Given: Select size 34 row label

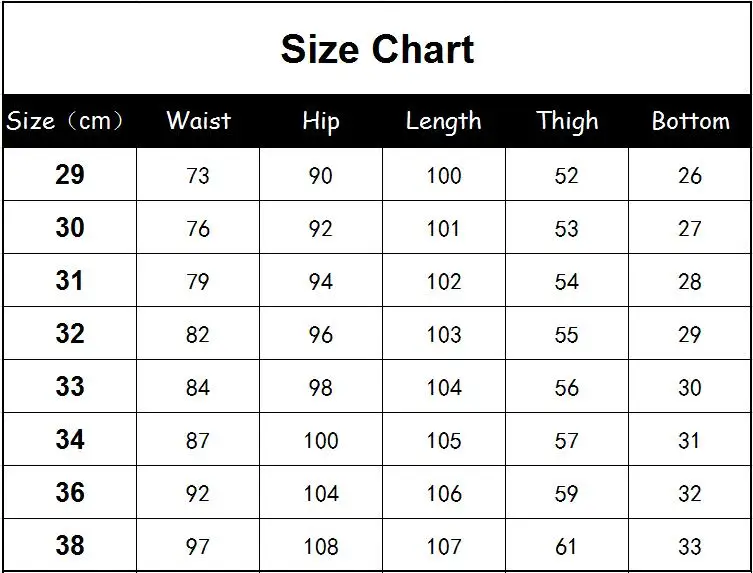Looking at the screenshot, I should (x=70, y=439).
